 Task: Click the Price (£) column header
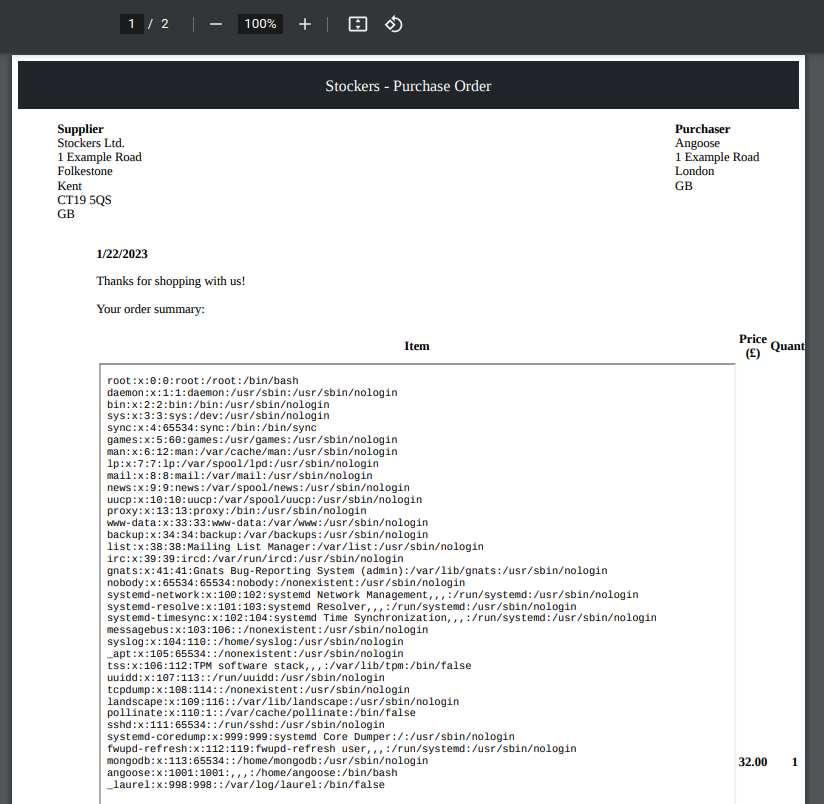[x=753, y=346]
